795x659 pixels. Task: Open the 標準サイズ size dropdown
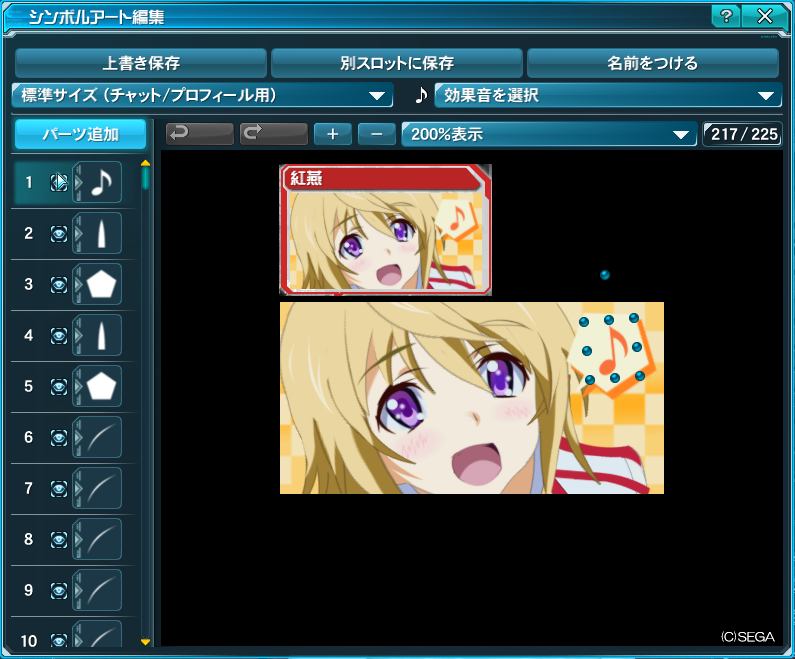[202, 95]
